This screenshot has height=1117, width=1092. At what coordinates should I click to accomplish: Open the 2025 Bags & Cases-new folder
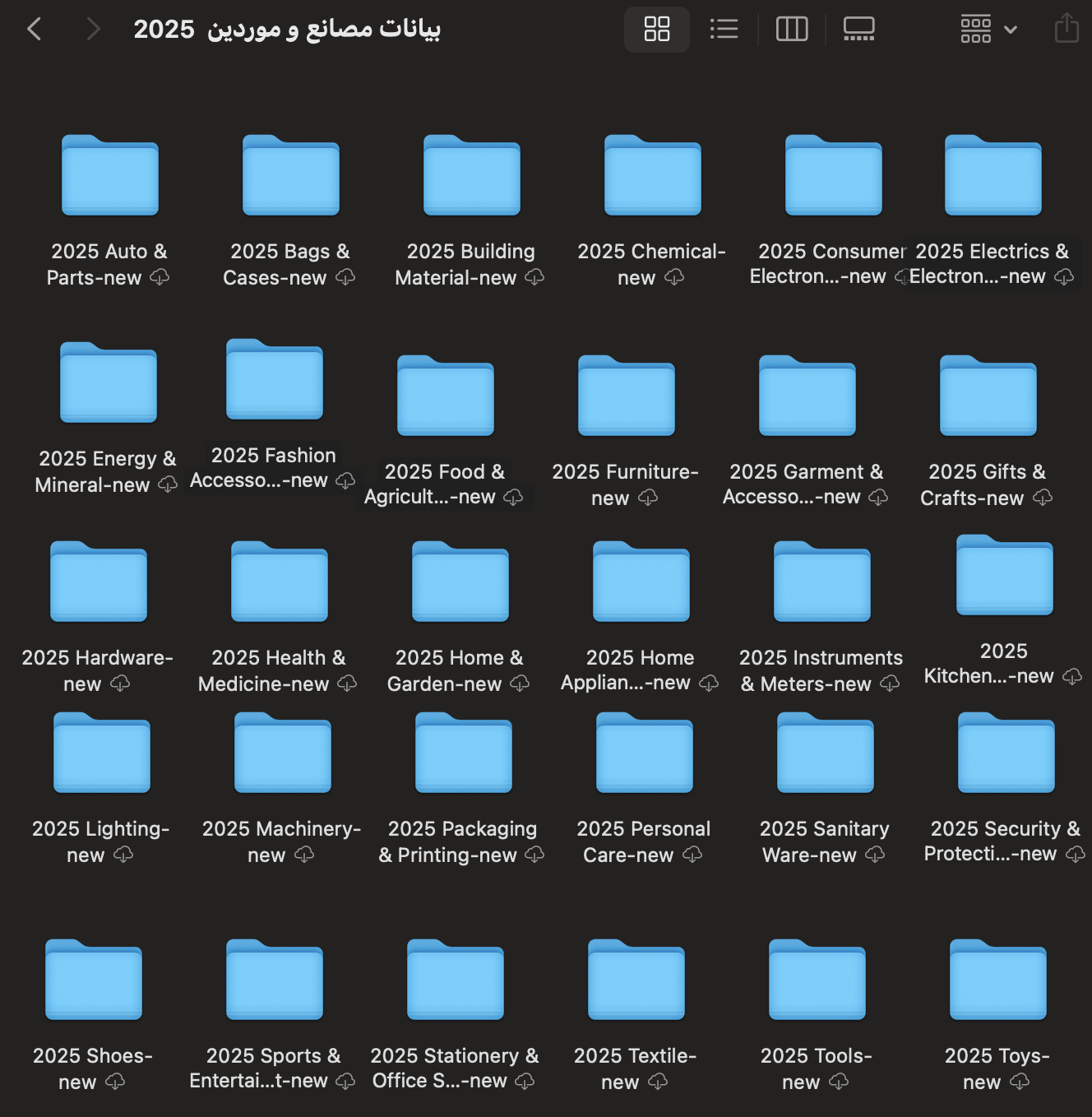[291, 175]
